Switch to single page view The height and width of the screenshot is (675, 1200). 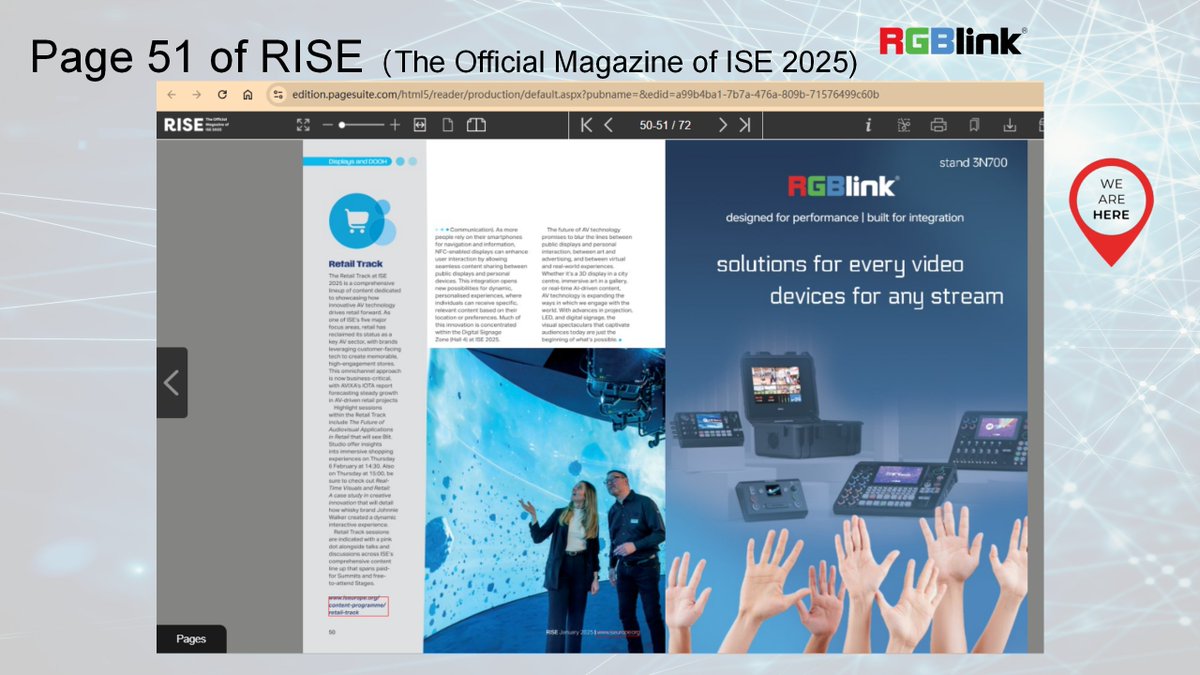tap(448, 125)
